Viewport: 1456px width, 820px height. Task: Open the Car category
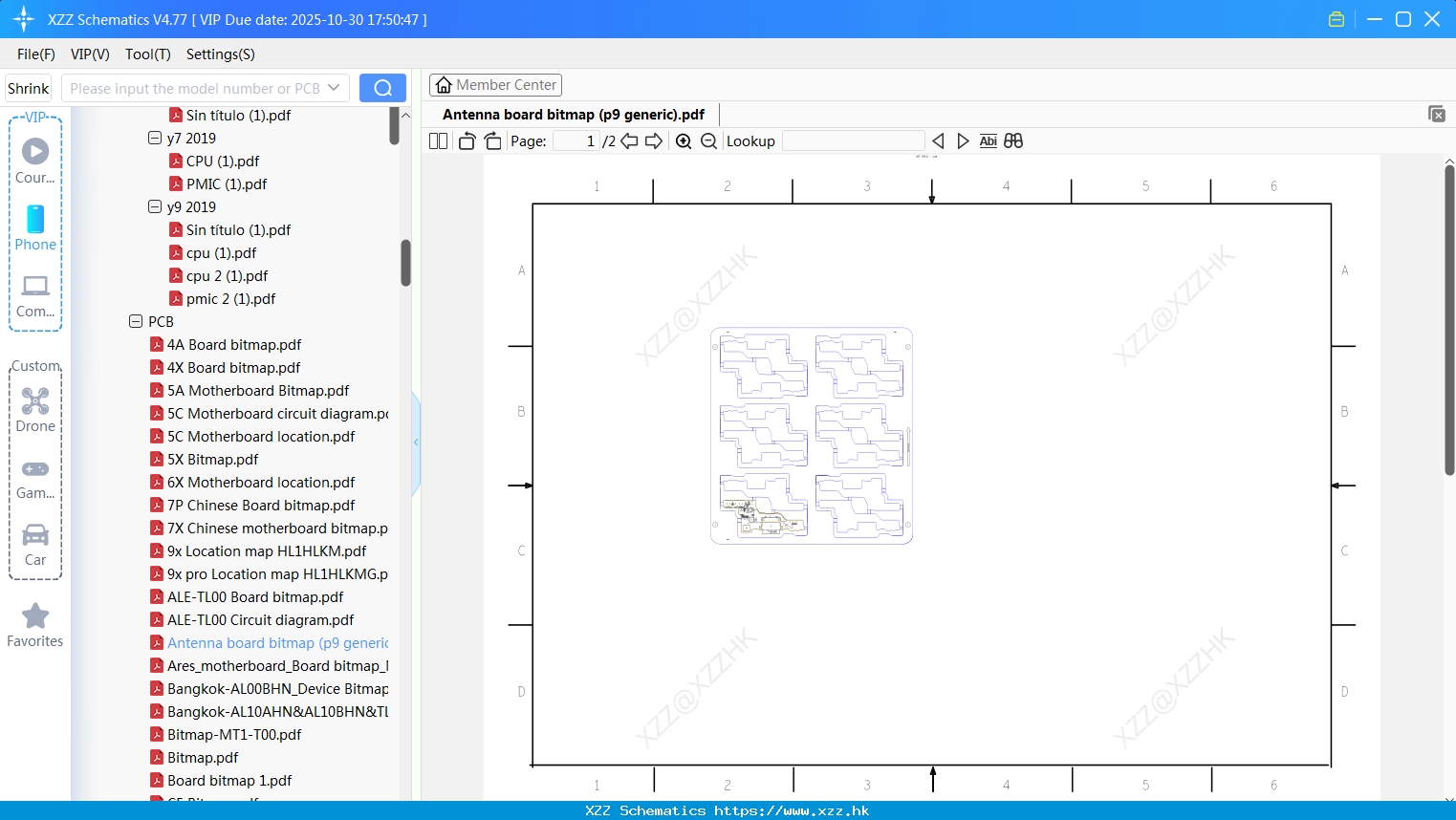pyautogui.click(x=35, y=545)
